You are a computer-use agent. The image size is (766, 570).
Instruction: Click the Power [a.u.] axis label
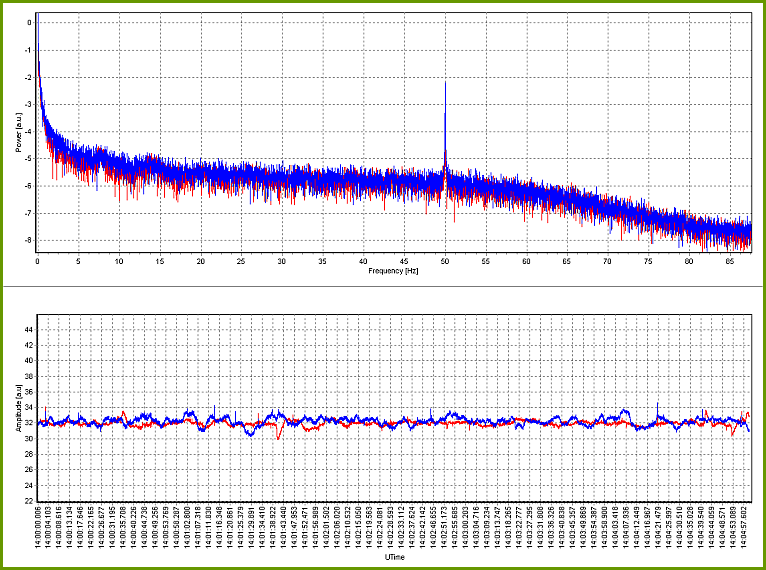(18, 132)
